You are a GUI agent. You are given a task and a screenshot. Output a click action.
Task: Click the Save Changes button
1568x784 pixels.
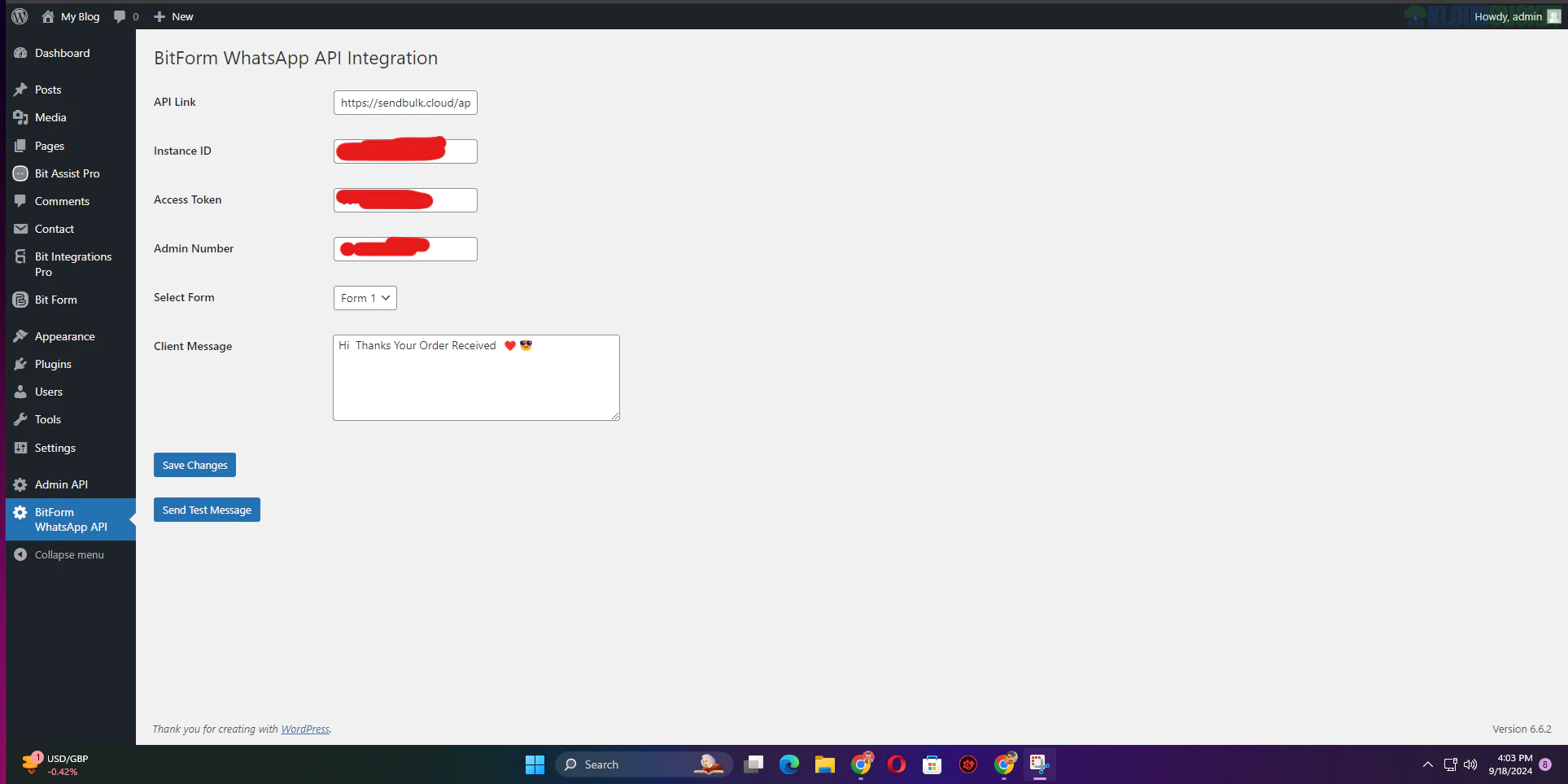click(194, 465)
